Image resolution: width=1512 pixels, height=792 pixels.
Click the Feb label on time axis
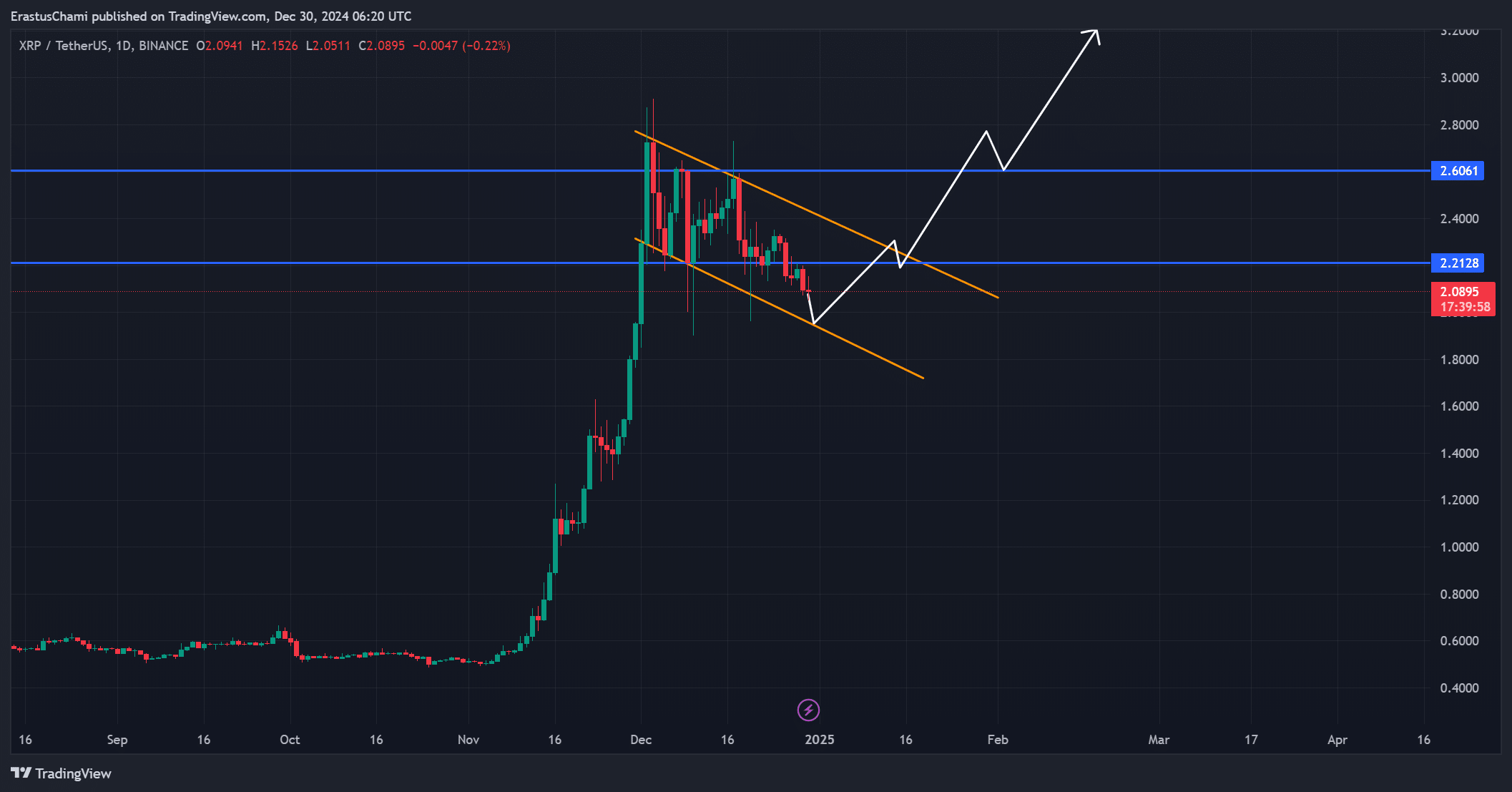pos(998,740)
